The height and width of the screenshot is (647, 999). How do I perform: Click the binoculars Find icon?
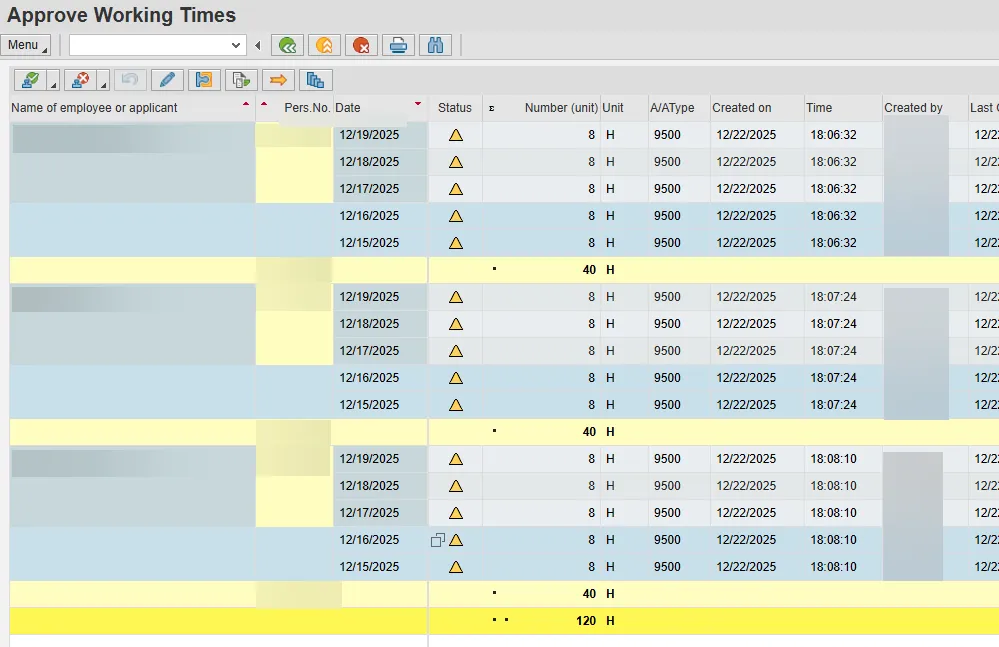tap(435, 45)
